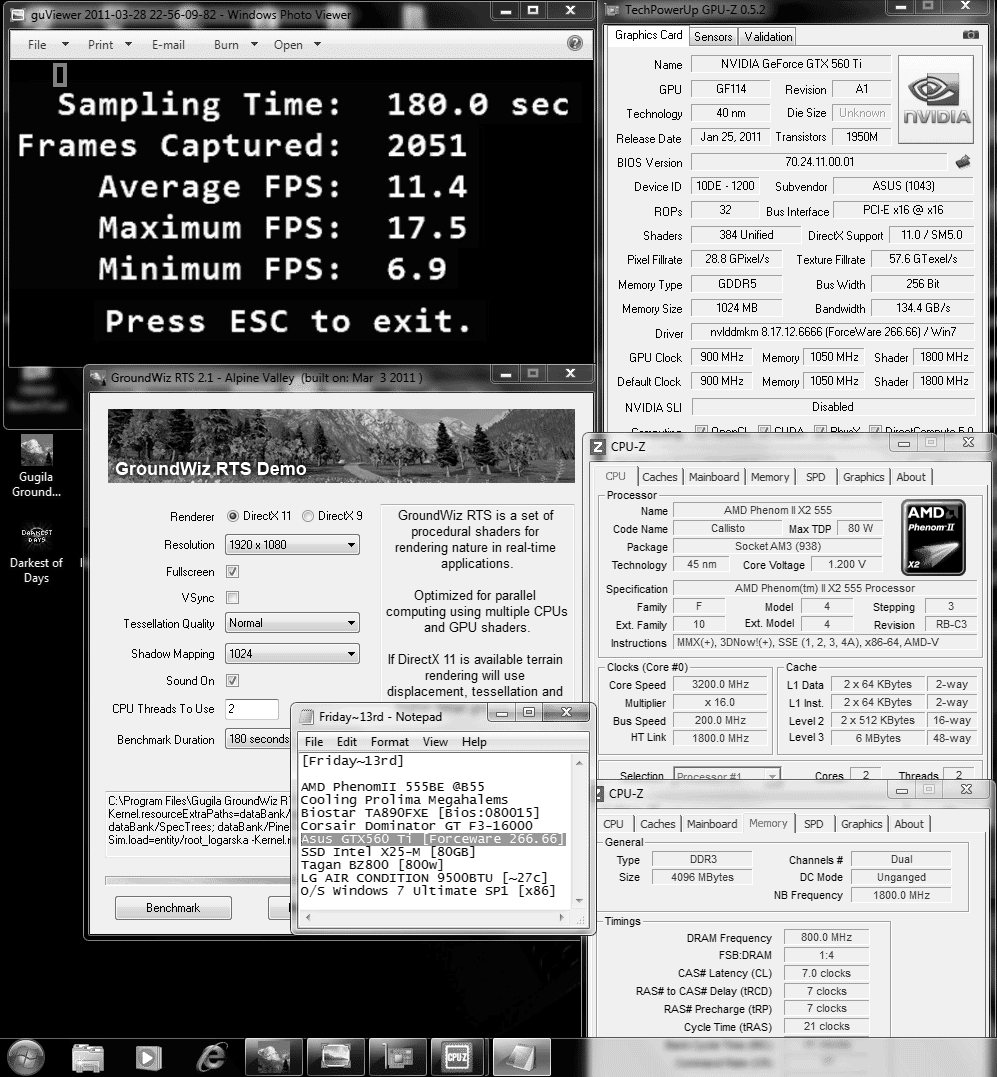Open the Darkest of Days desktop icon
Viewport: 997px width, 1077px height.
36,554
